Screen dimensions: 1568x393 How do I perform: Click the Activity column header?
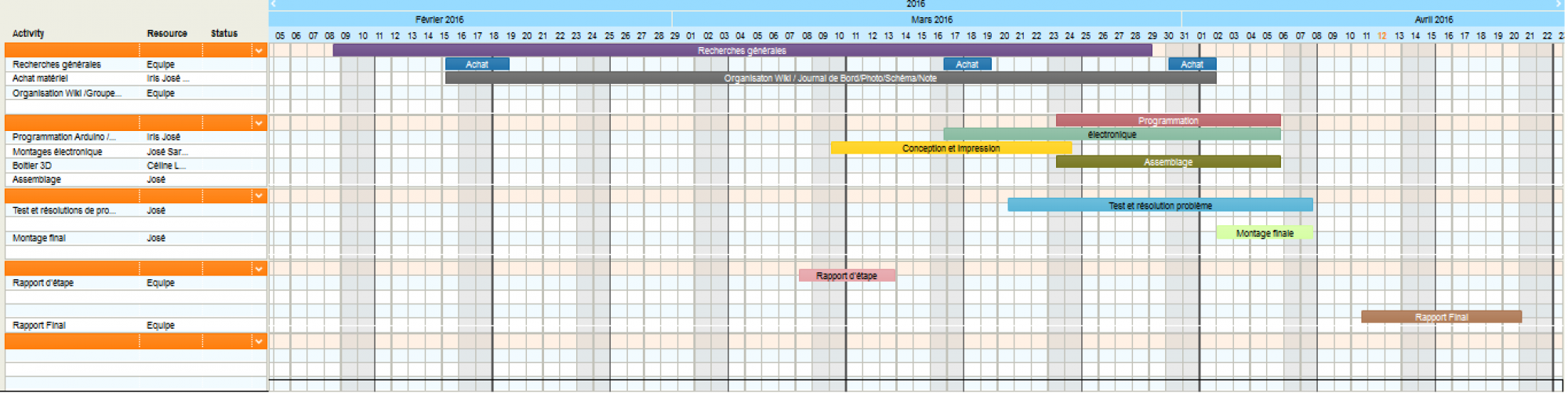pos(28,33)
